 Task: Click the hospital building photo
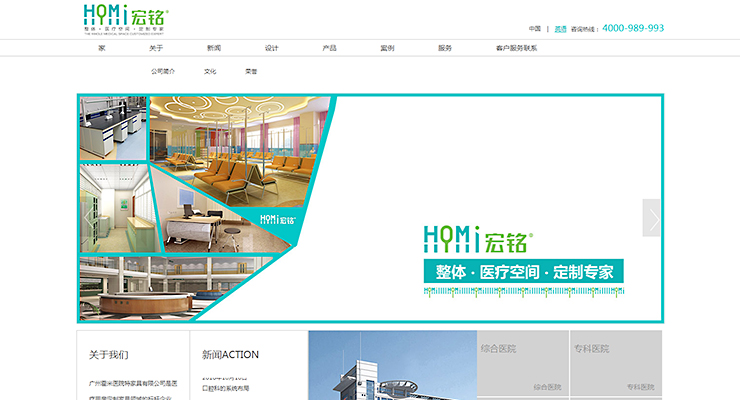click(393, 365)
